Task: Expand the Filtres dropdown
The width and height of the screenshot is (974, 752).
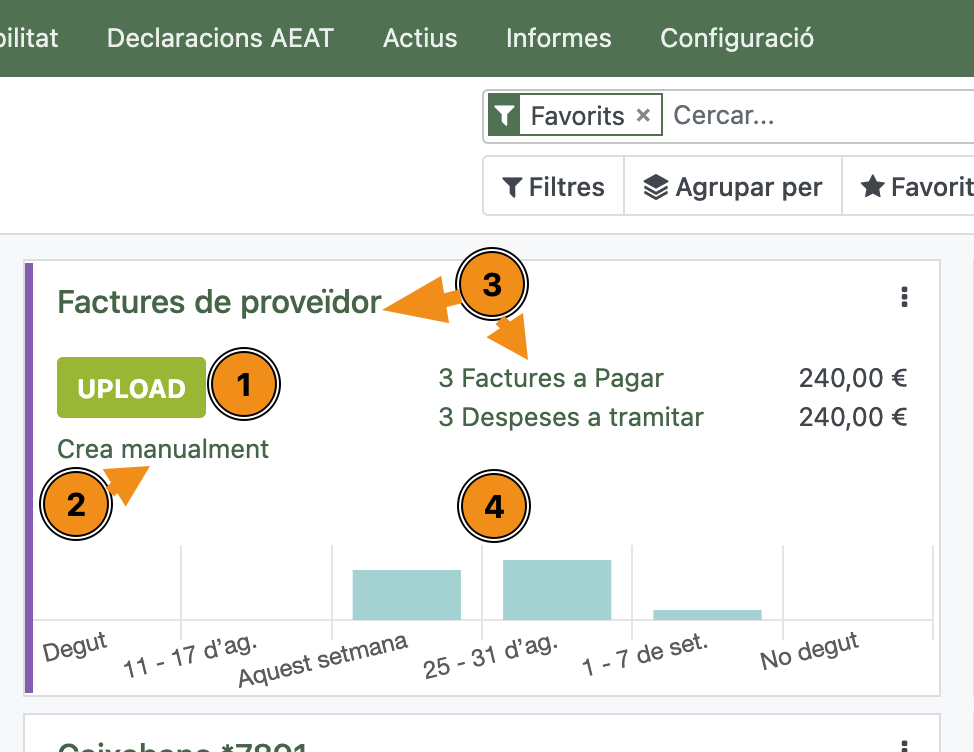Action: pyautogui.click(x=554, y=187)
